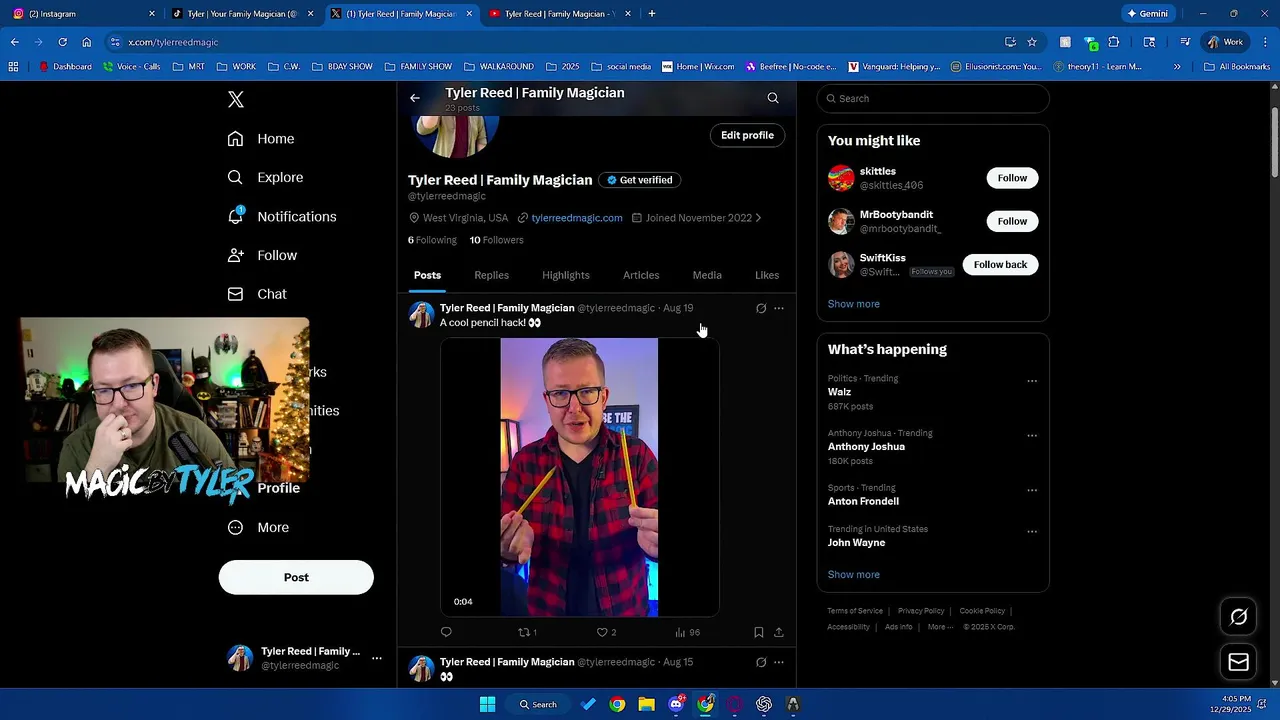
Task: Click Grok icon on Aug 15 post
Action: (761, 662)
